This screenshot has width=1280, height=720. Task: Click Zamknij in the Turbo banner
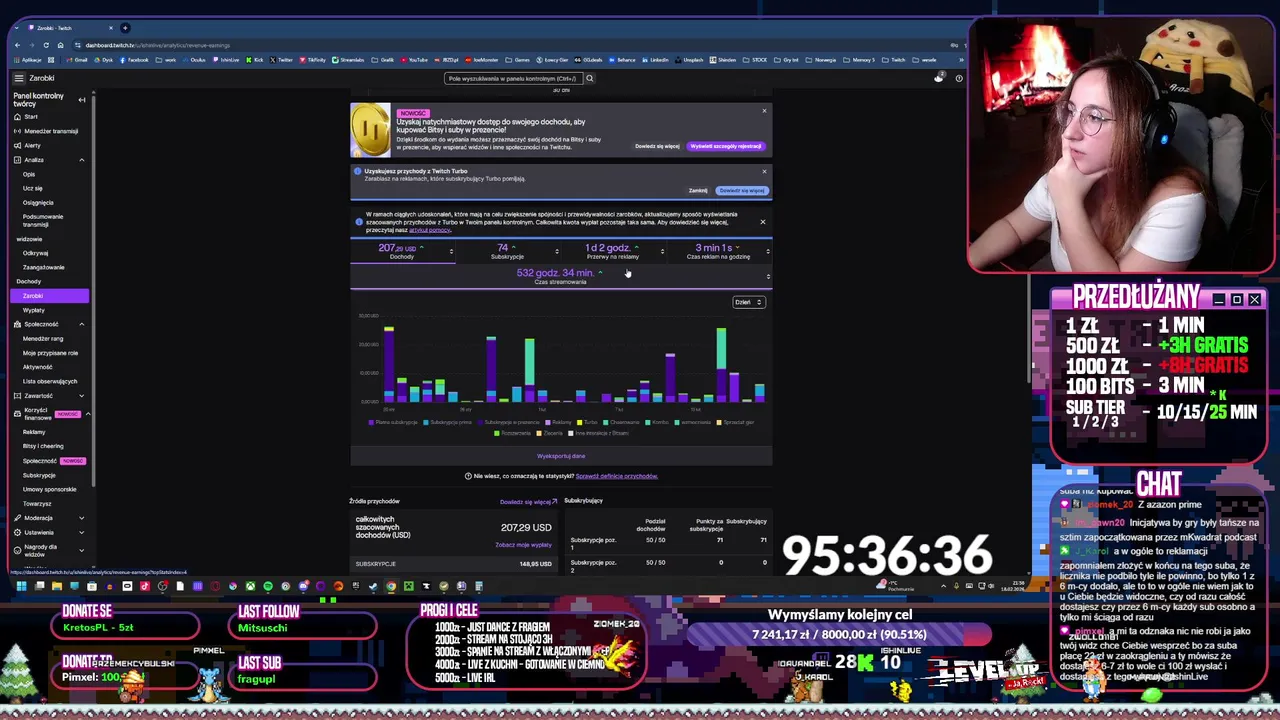(698, 190)
